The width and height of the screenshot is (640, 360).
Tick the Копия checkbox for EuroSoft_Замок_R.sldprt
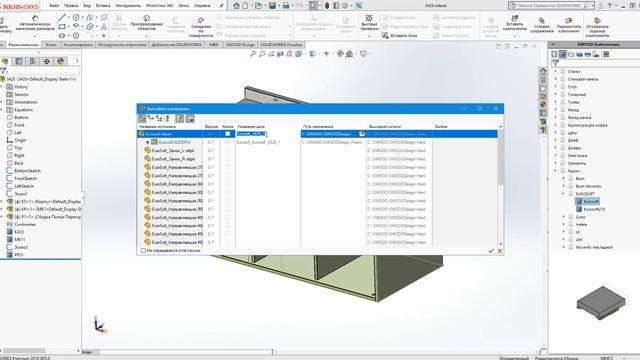228,159
